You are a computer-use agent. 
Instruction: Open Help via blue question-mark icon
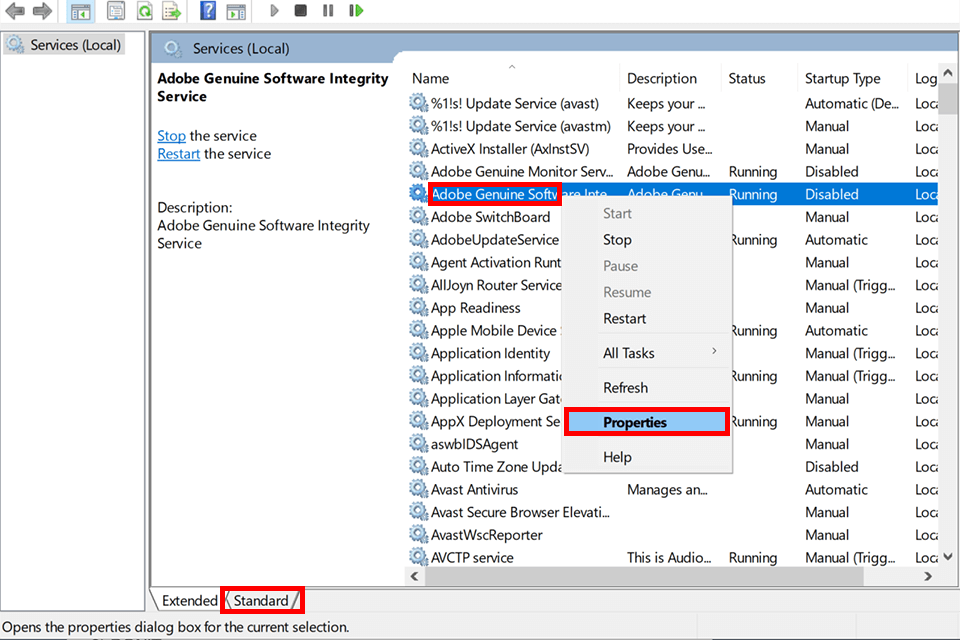(207, 11)
